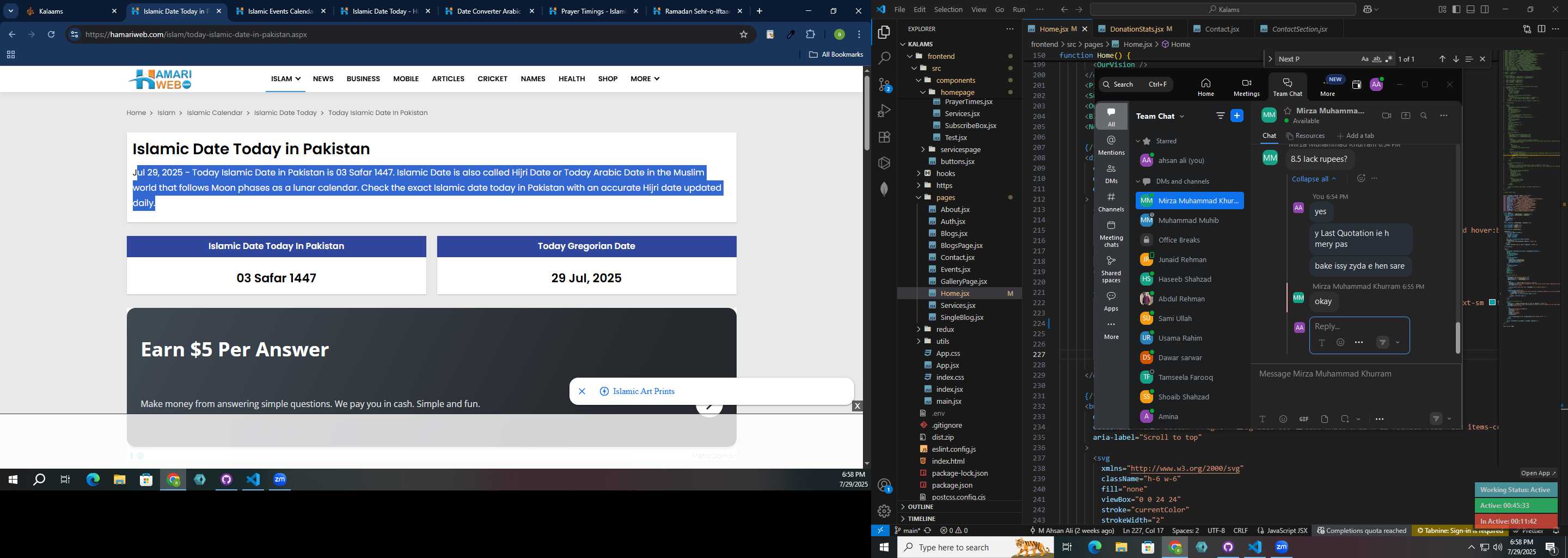This screenshot has width=1568, height=558.
Task: Expand Toggle Replace arrow in find widget
Action: click(1270, 59)
